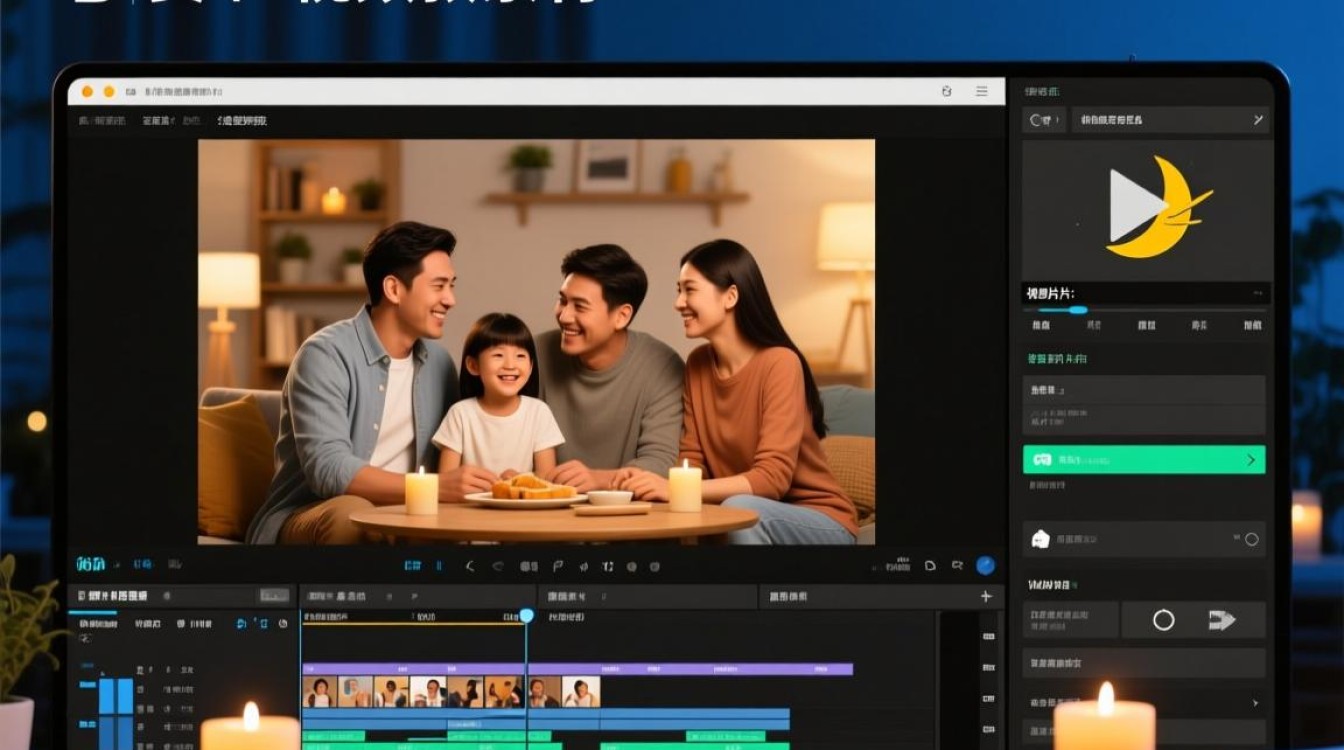Adjust the blue slider under the preview logo
This screenshot has height=750, width=1344.
1077,310
